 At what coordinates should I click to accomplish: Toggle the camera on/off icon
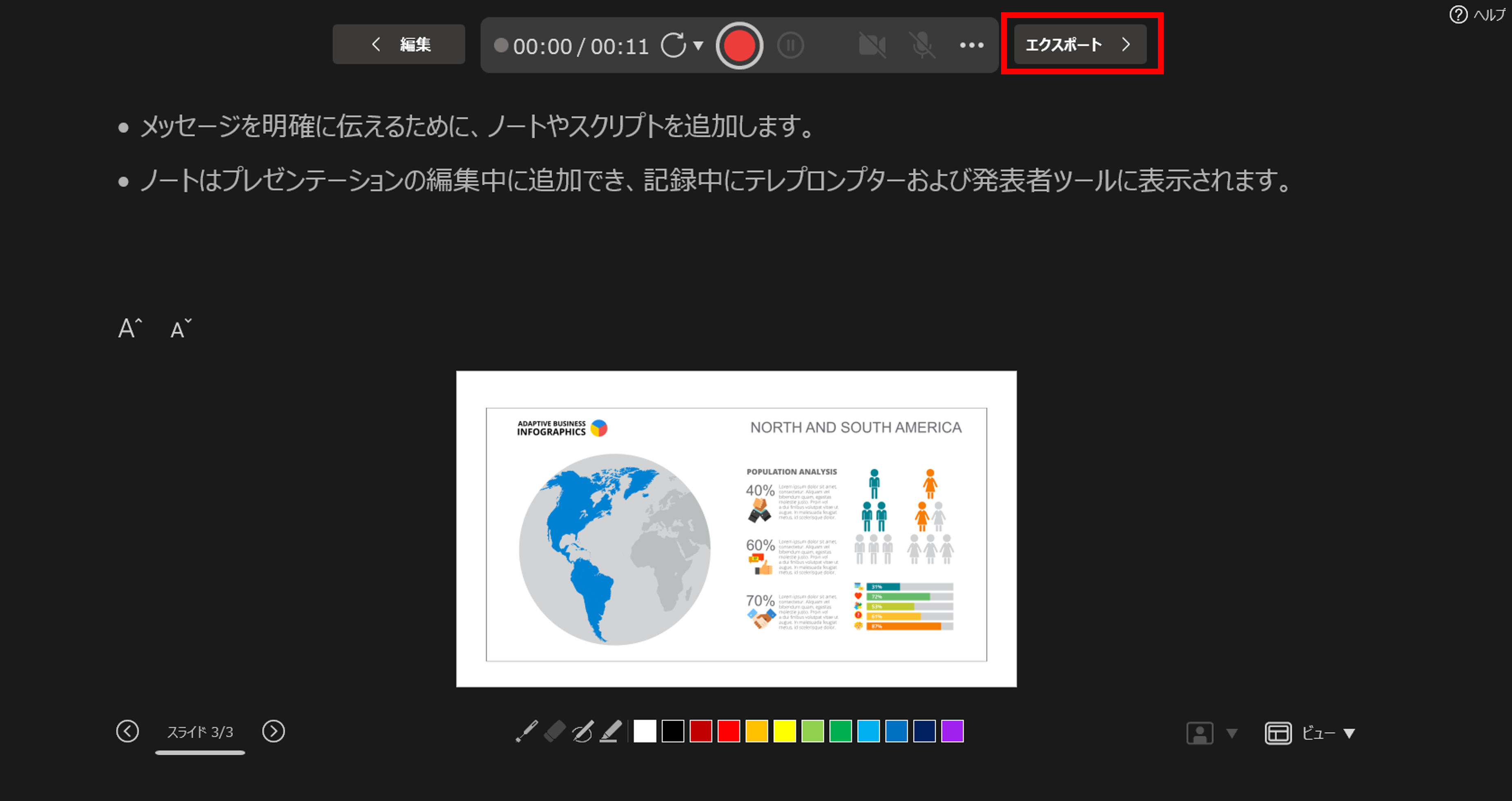coord(872,45)
